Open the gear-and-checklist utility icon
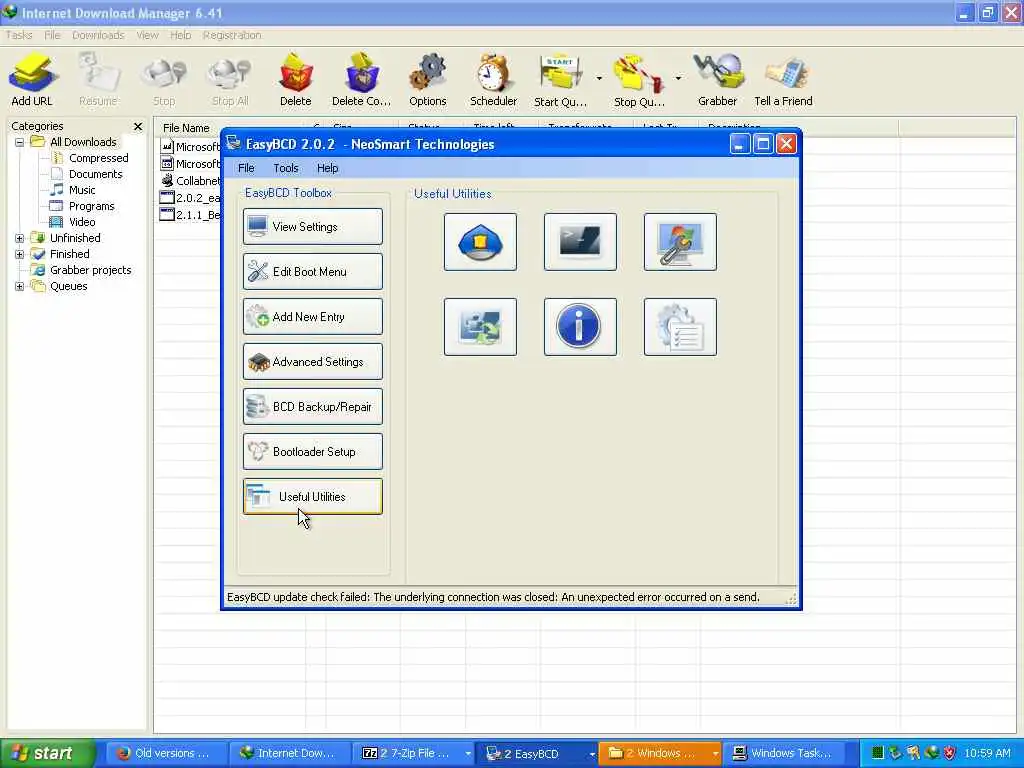This screenshot has width=1024, height=768. coord(680,327)
